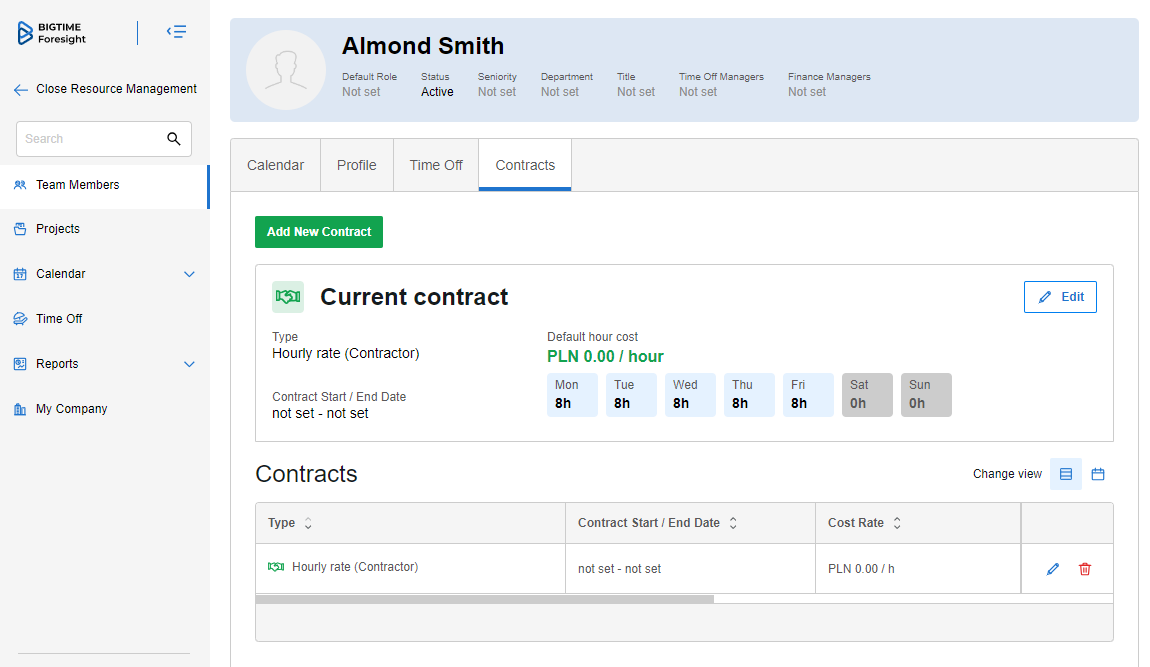Click the horizontal table scrollbar
The width and height of the screenshot is (1150, 667).
tap(485, 599)
